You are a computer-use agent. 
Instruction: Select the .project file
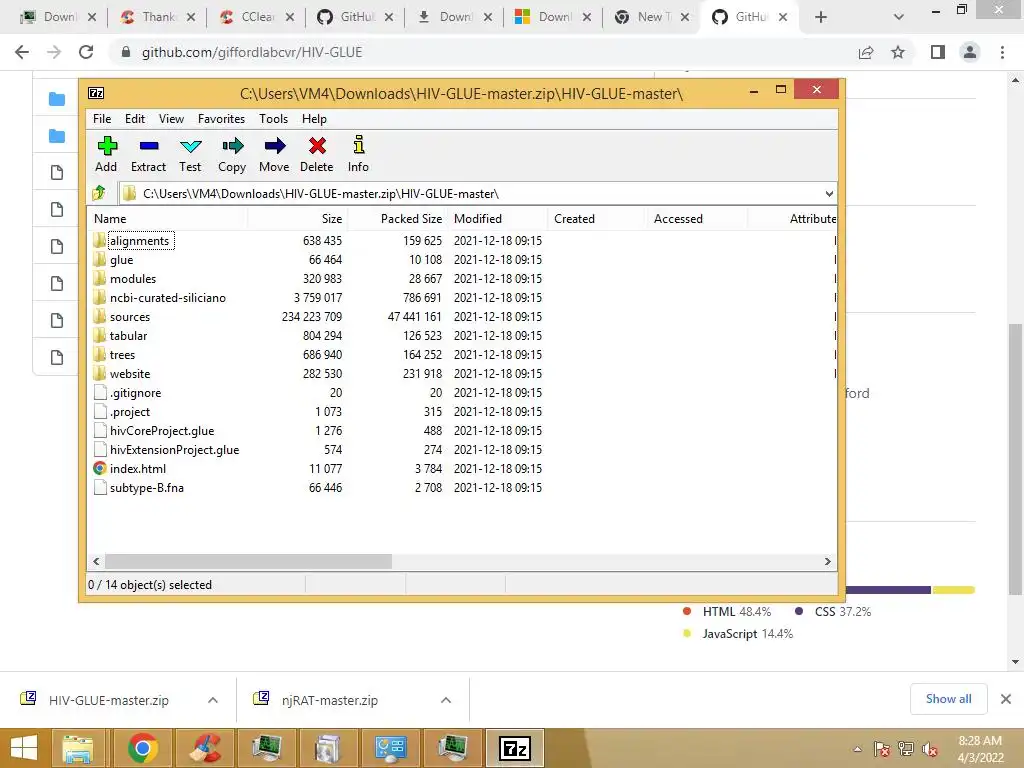130,411
